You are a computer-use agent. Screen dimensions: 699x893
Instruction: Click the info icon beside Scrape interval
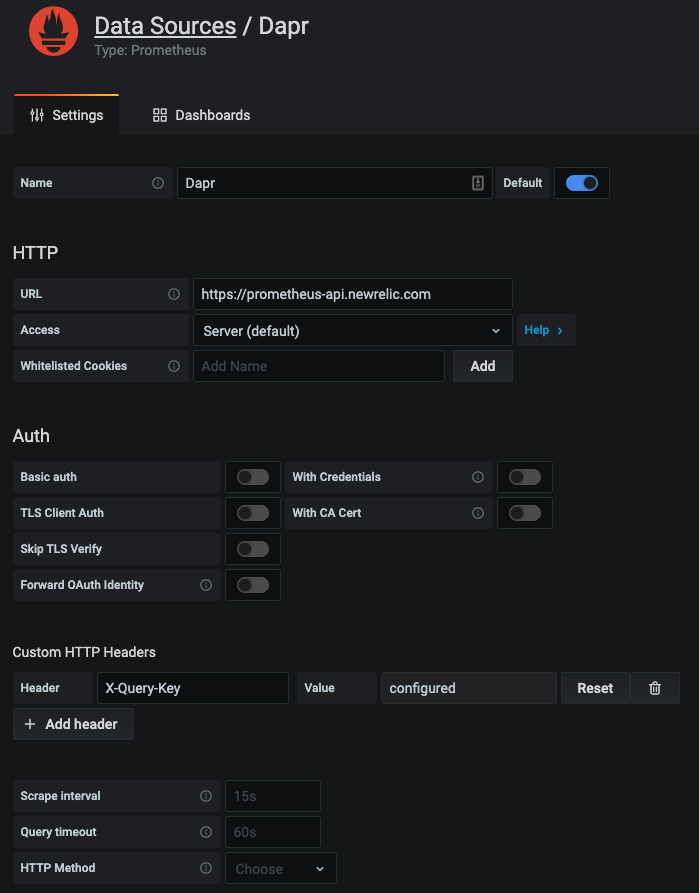pyautogui.click(x=208, y=796)
